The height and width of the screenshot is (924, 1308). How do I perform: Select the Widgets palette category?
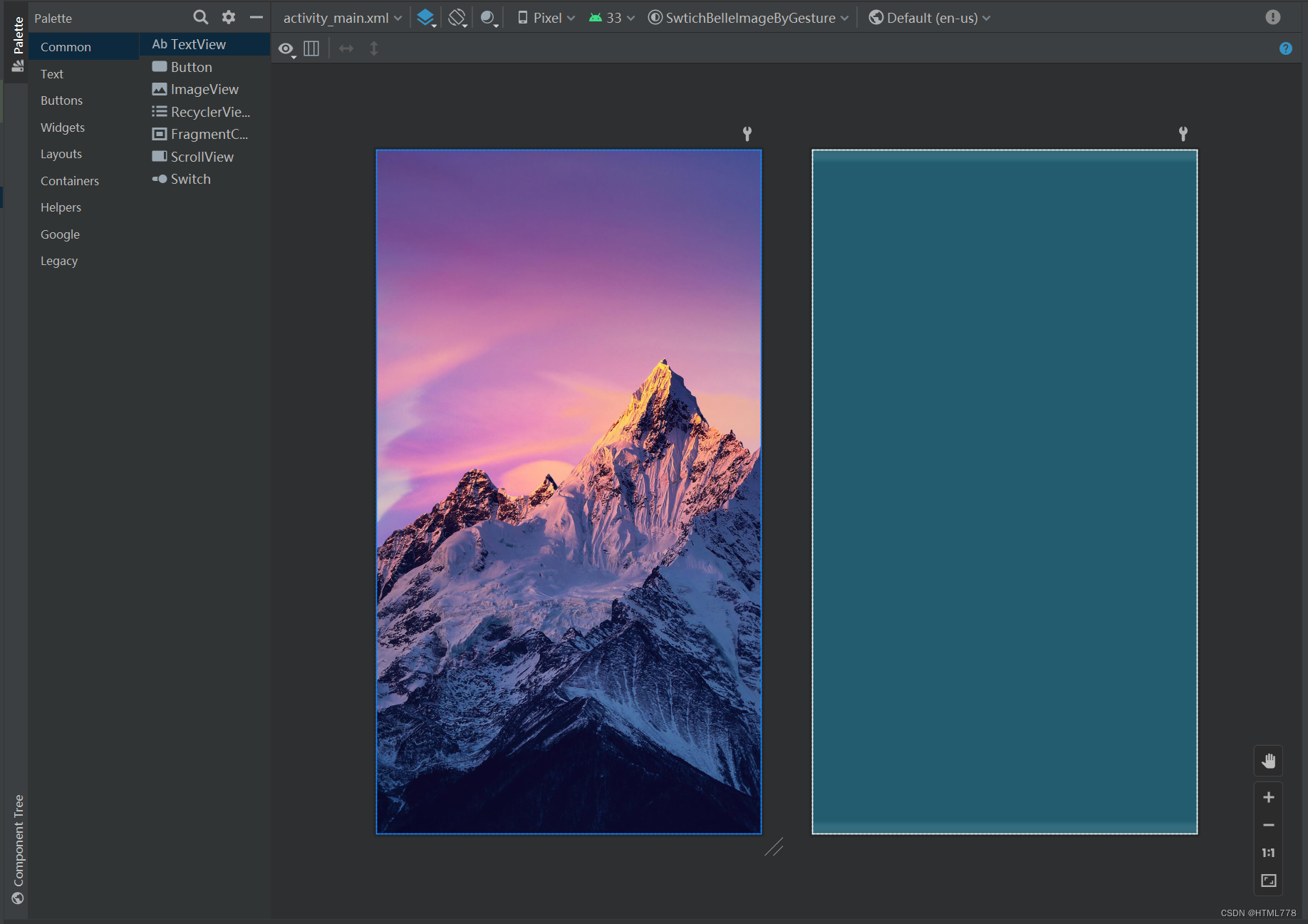click(x=83, y=128)
